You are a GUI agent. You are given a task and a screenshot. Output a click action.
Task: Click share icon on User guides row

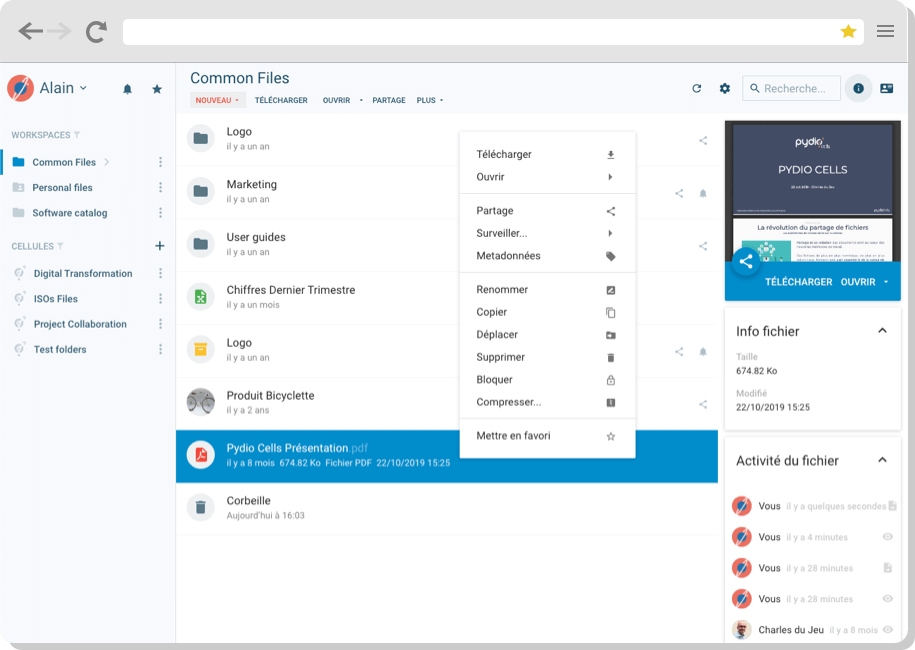click(x=703, y=246)
